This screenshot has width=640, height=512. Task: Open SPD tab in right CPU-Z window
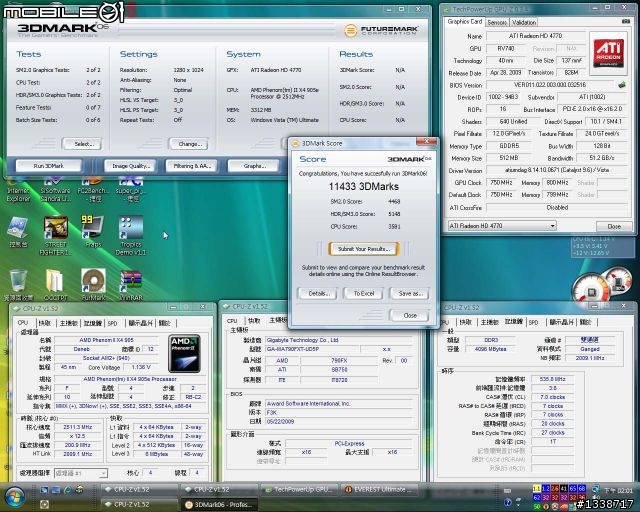(533, 322)
